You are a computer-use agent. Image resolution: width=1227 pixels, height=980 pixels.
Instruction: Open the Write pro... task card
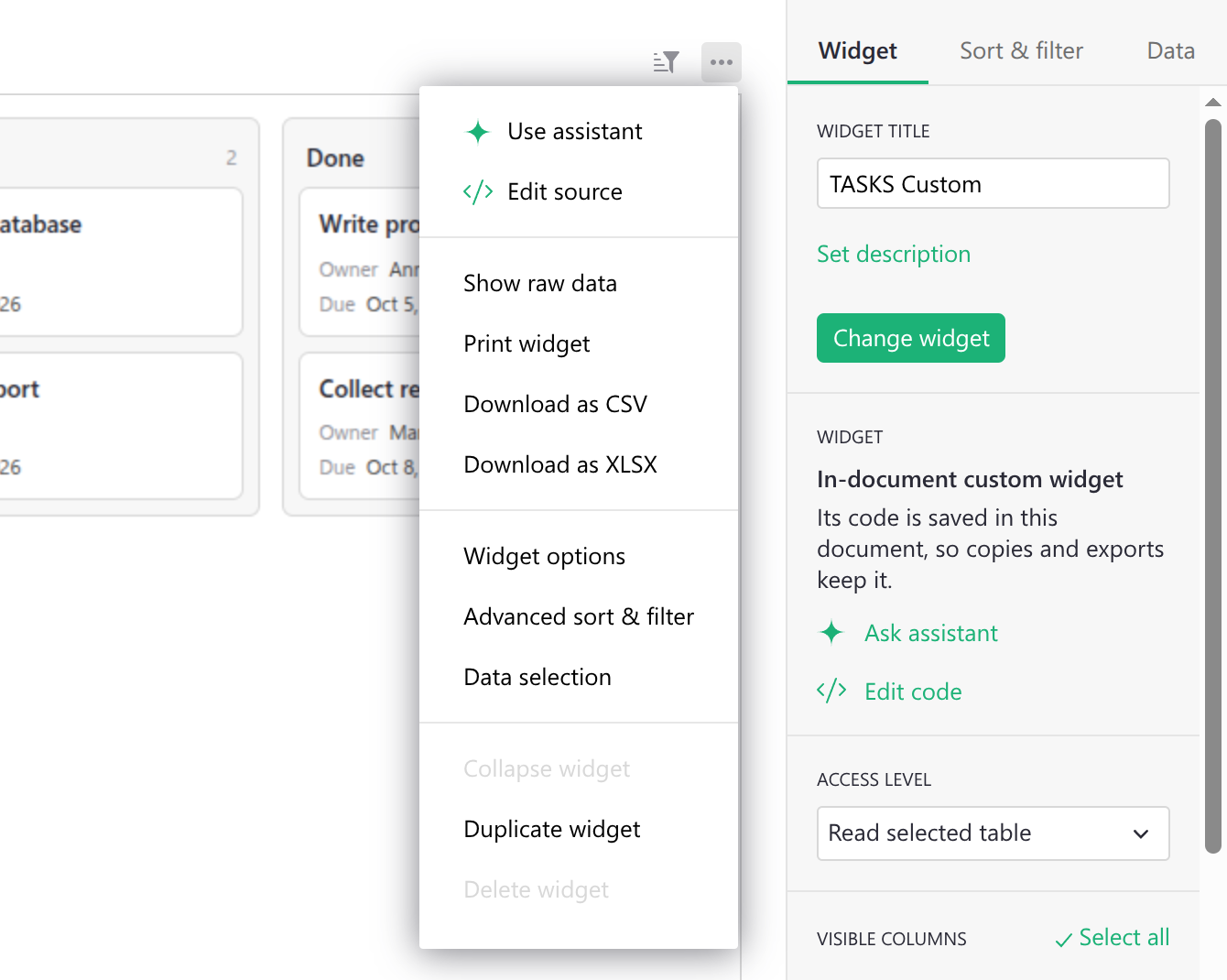coord(360,263)
